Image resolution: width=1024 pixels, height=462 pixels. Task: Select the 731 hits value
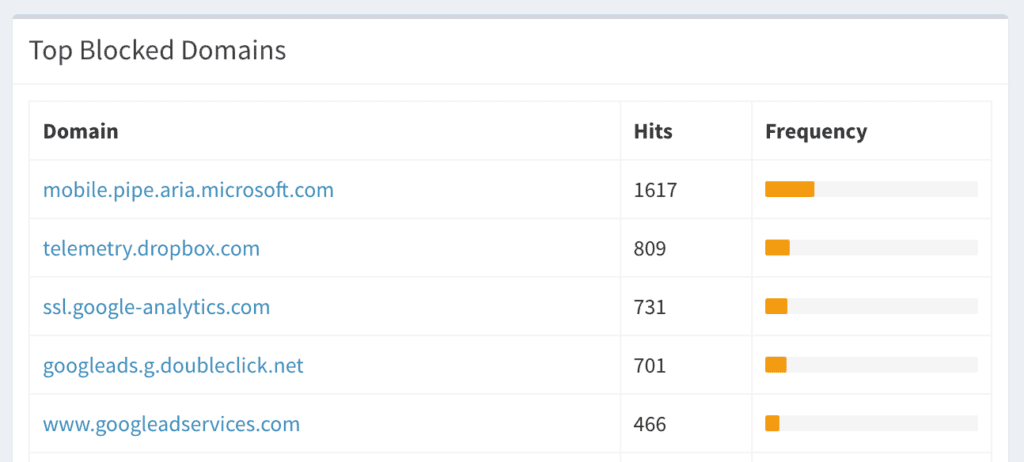[650, 307]
